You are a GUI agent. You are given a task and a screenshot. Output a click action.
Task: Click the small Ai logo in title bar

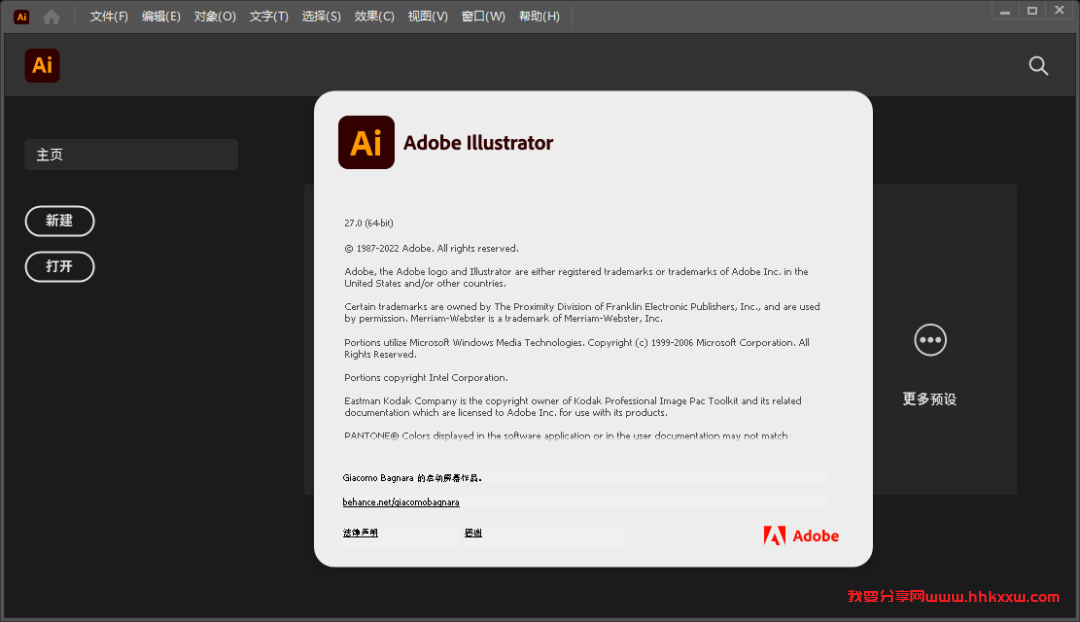21,17
